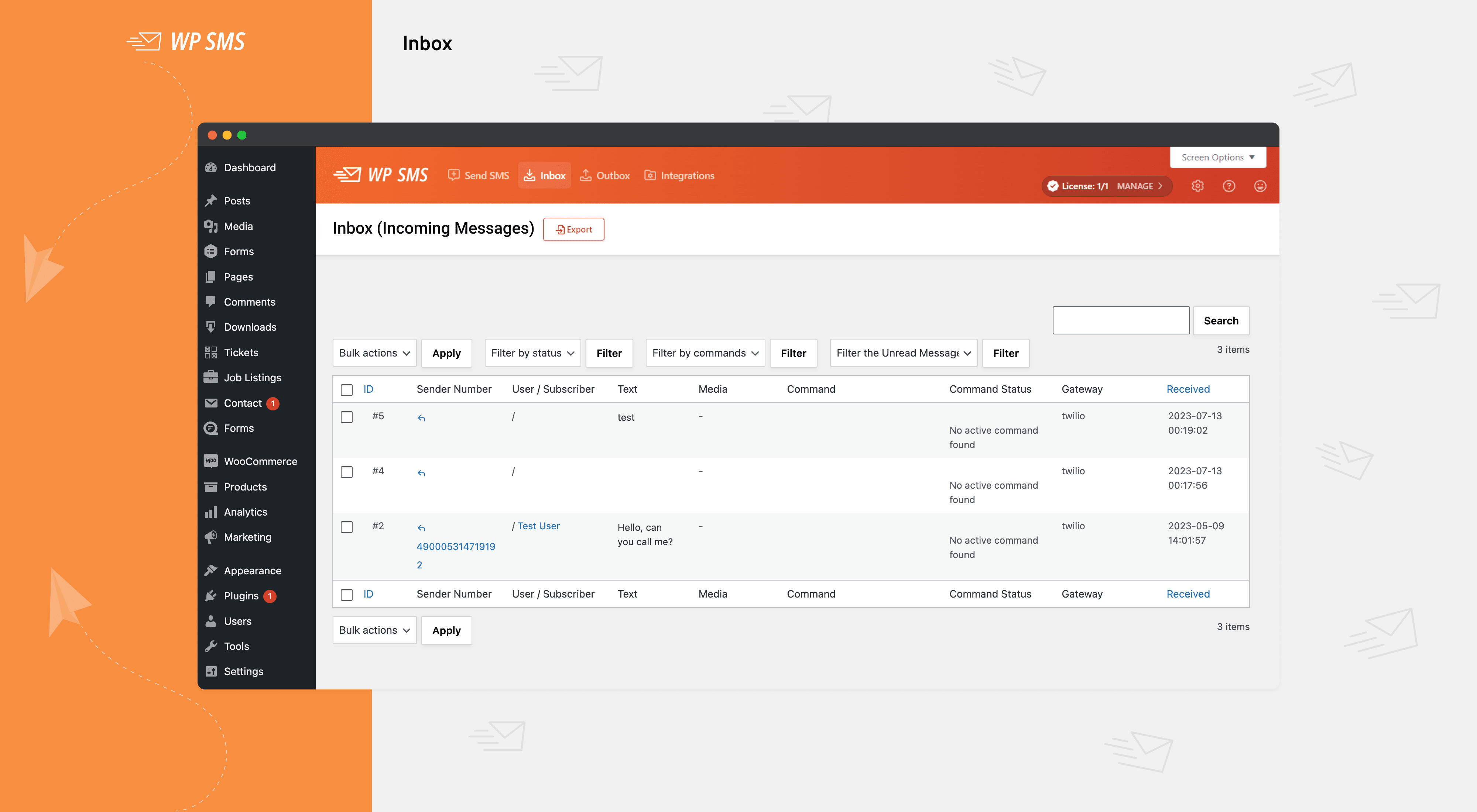Open the Send SMS tab
The image size is (1477, 812).
[x=479, y=175]
